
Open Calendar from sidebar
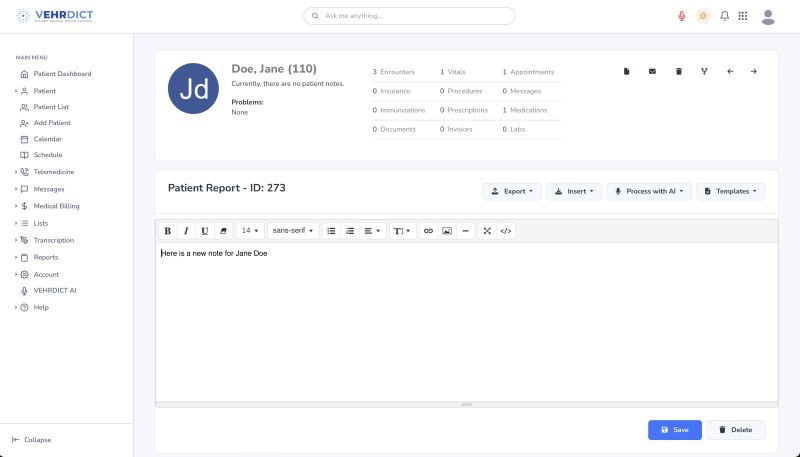click(x=47, y=139)
